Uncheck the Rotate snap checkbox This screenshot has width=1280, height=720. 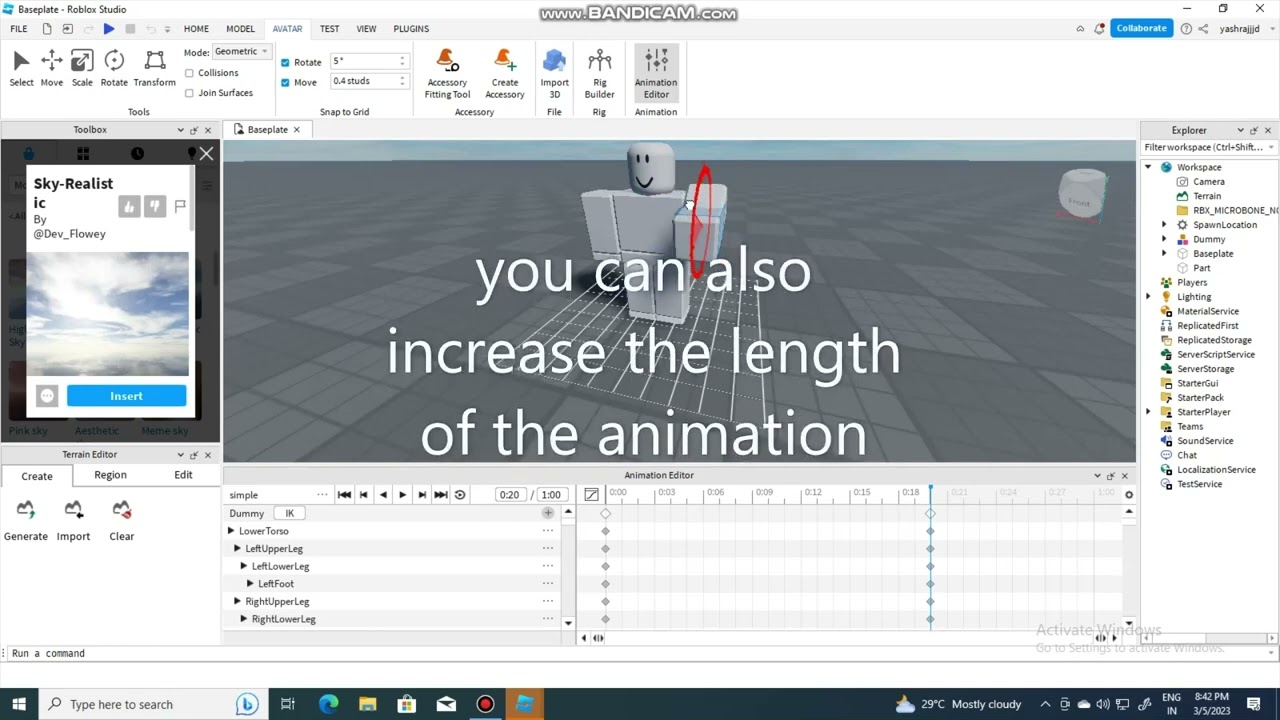tap(286, 62)
